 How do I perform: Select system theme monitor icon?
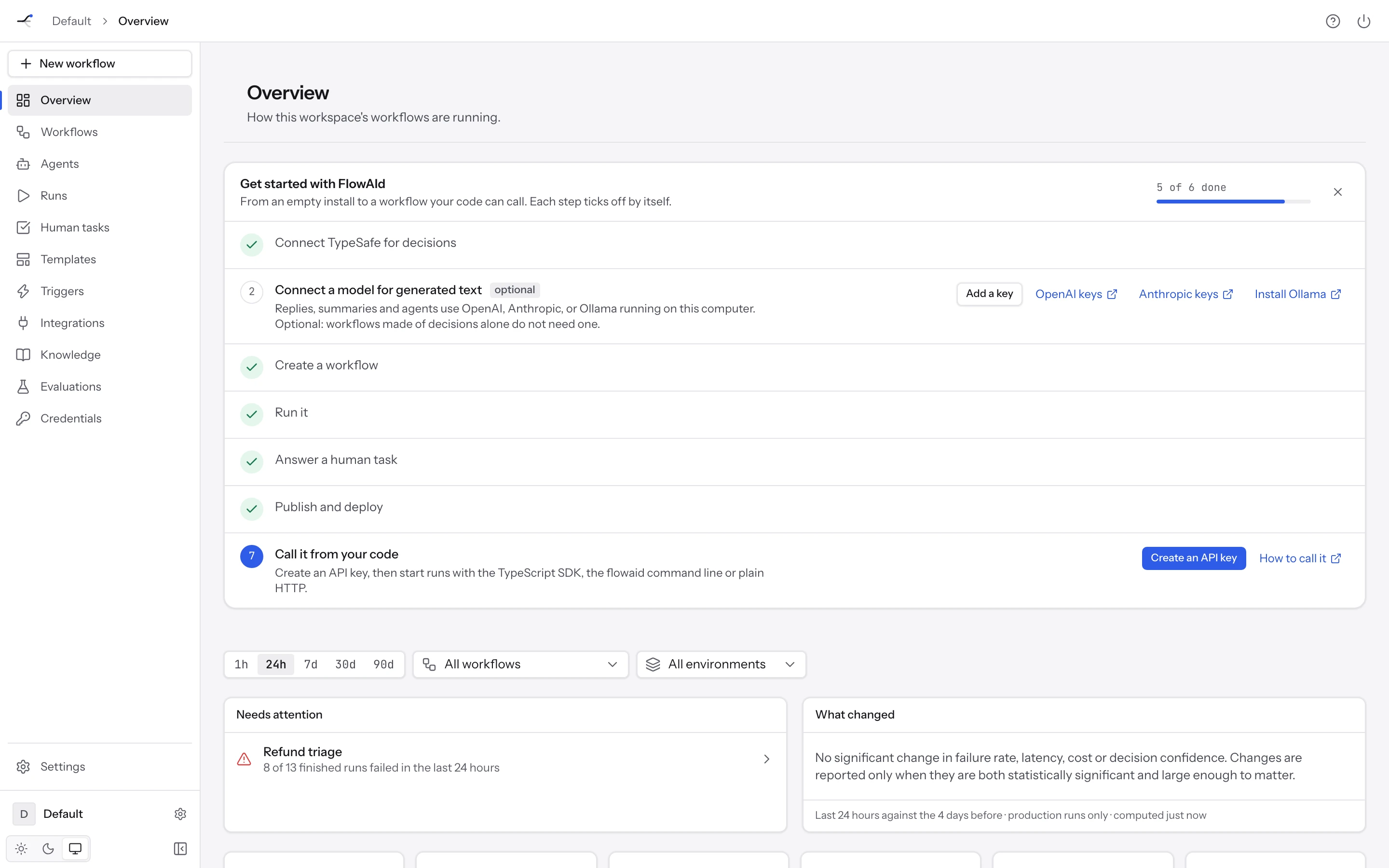(75, 849)
